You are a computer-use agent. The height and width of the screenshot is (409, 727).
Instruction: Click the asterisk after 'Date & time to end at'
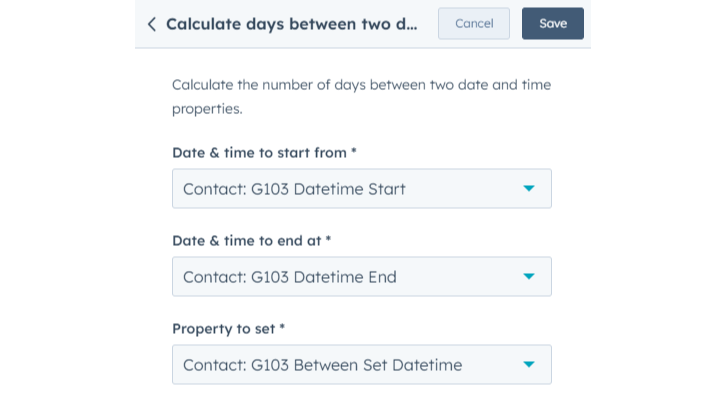(328, 241)
